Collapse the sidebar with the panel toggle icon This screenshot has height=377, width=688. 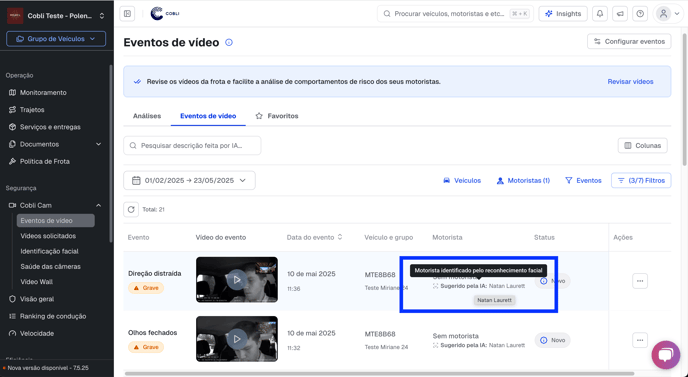tap(127, 14)
